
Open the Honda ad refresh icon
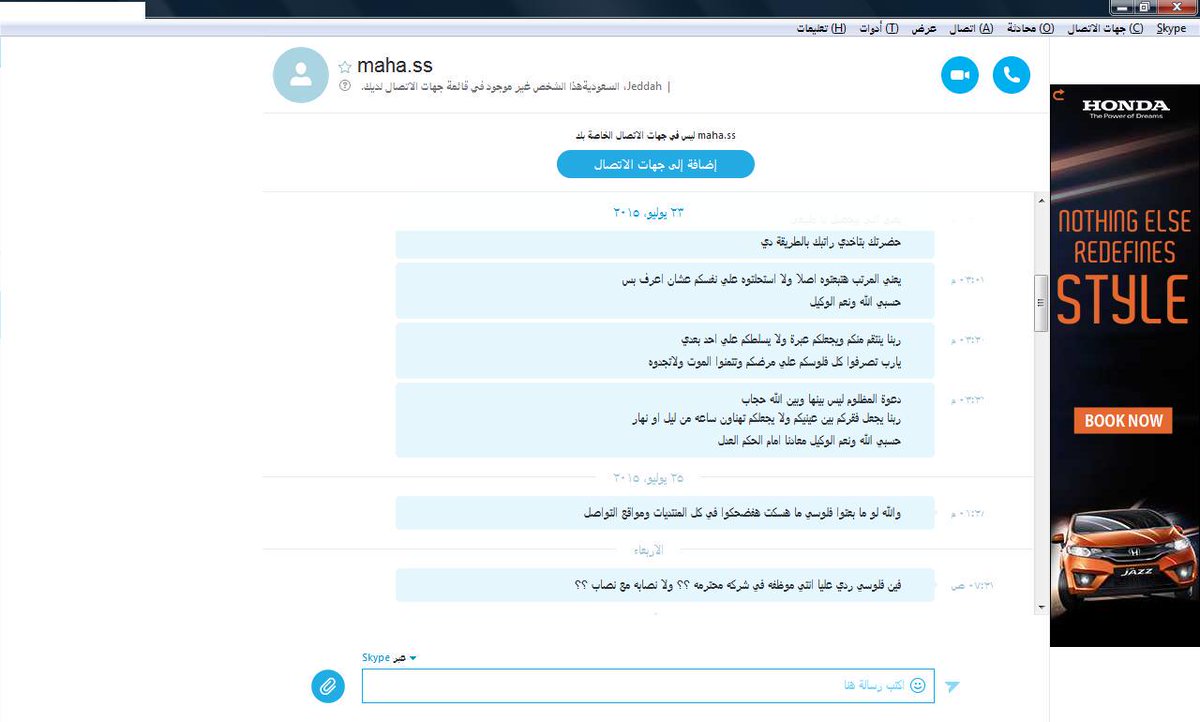click(1057, 94)
